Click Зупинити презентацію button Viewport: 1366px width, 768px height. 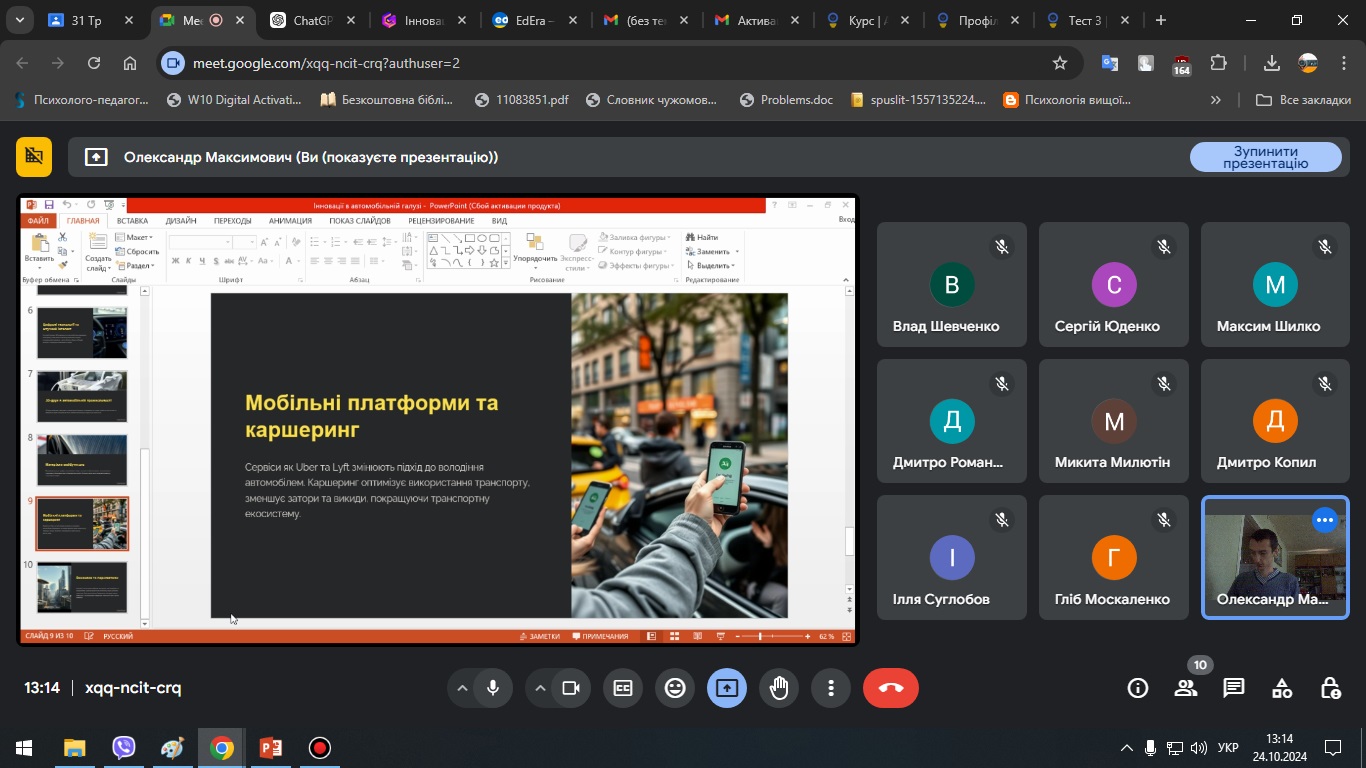1265,157
